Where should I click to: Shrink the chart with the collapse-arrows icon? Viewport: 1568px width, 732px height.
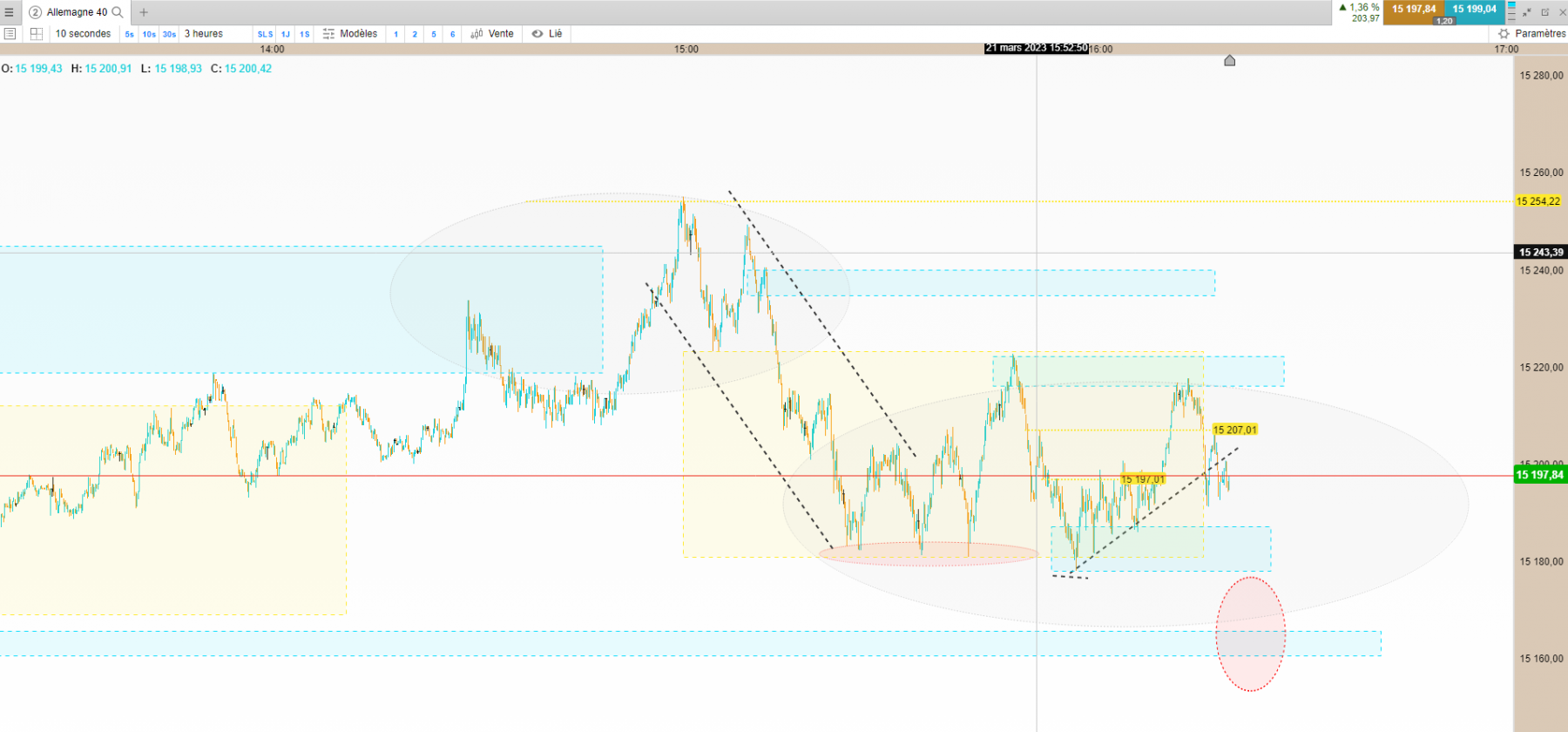pos(1527,12)
